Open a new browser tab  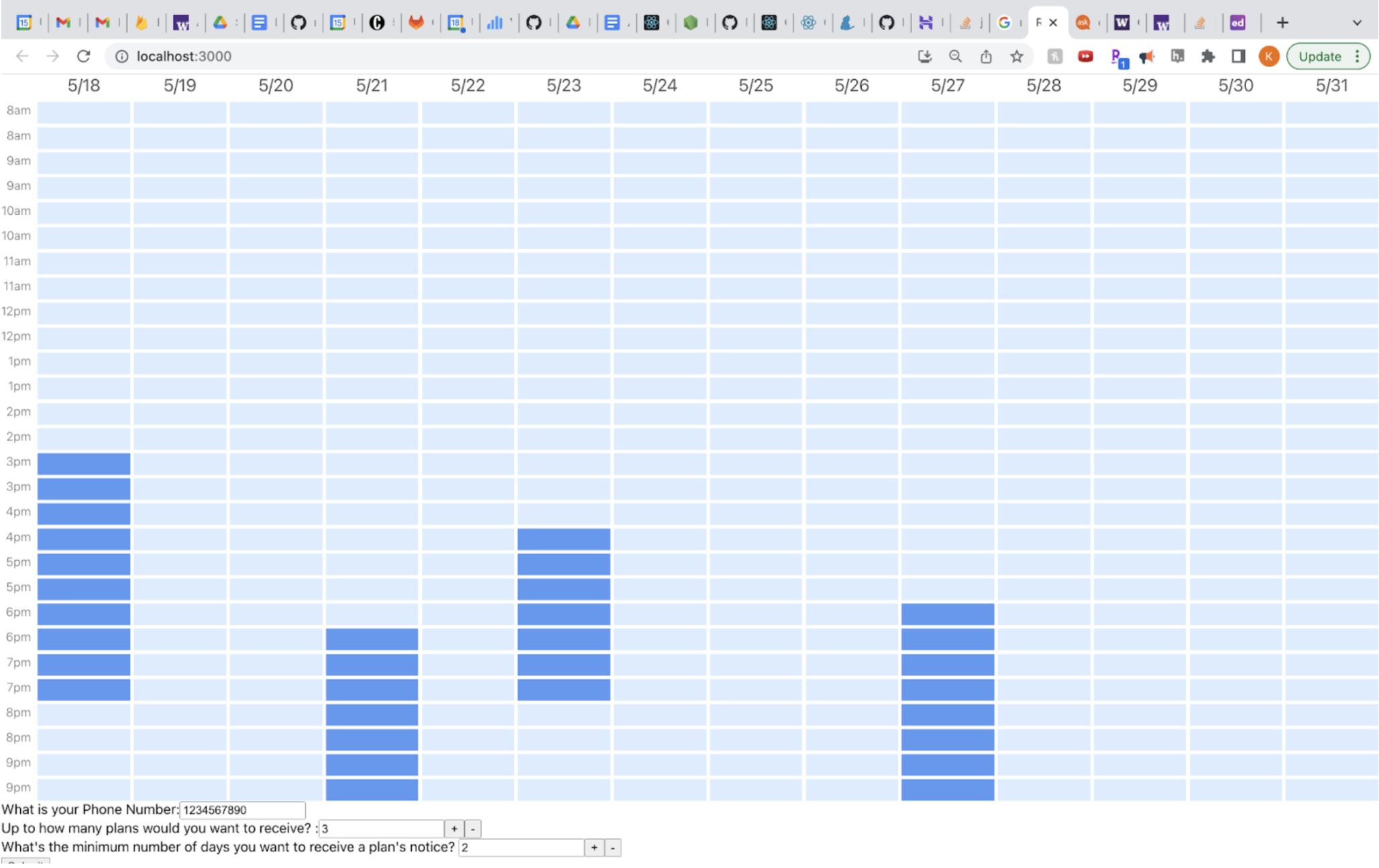point(1282,23)
